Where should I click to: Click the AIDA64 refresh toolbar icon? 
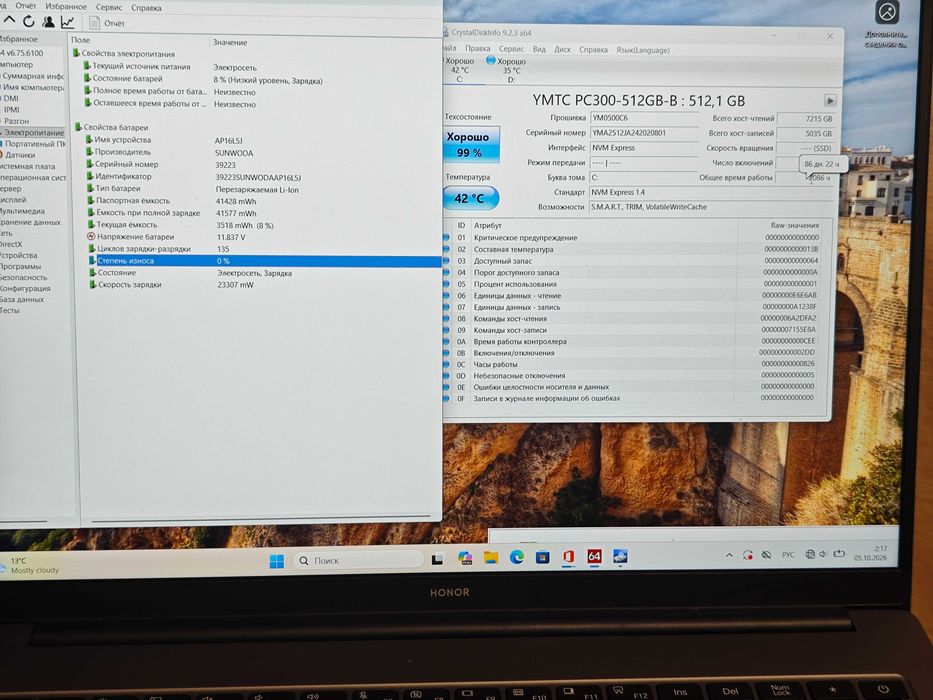coord(29,22)
